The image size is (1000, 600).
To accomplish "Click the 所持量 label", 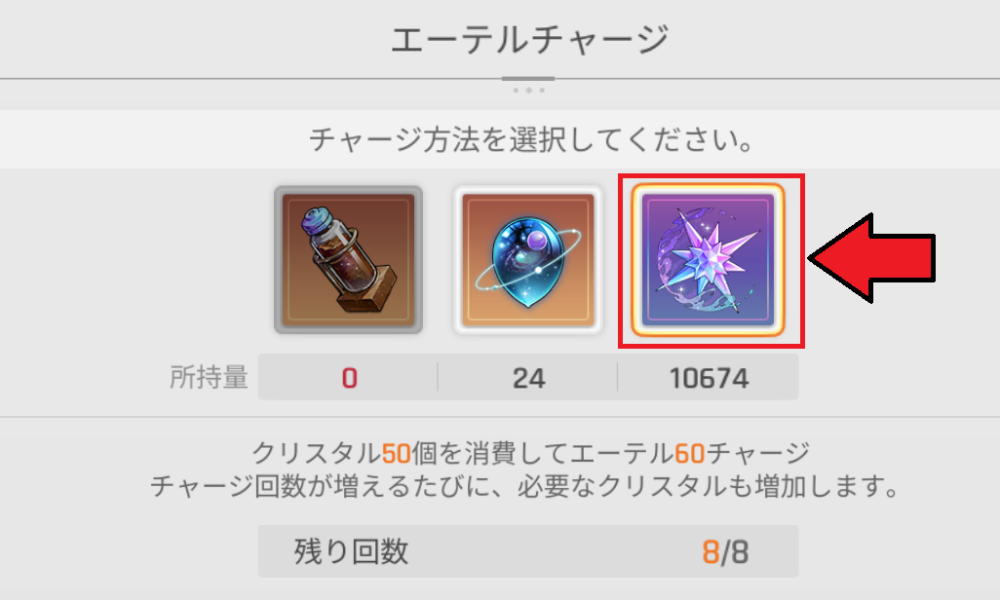I will pyautogui.click(x=209, y=377).
